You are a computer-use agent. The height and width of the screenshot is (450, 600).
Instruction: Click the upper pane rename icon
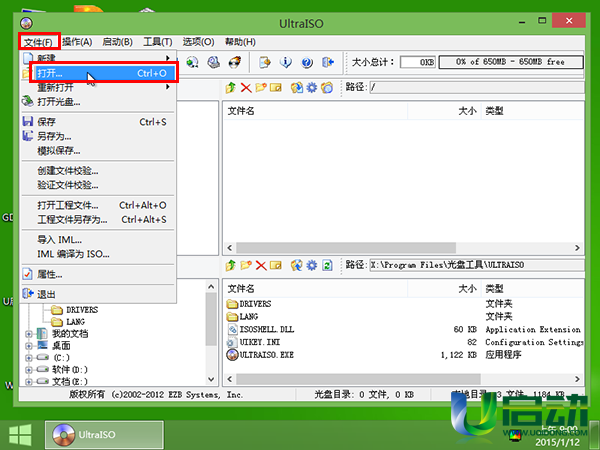[x=276, y=88]
